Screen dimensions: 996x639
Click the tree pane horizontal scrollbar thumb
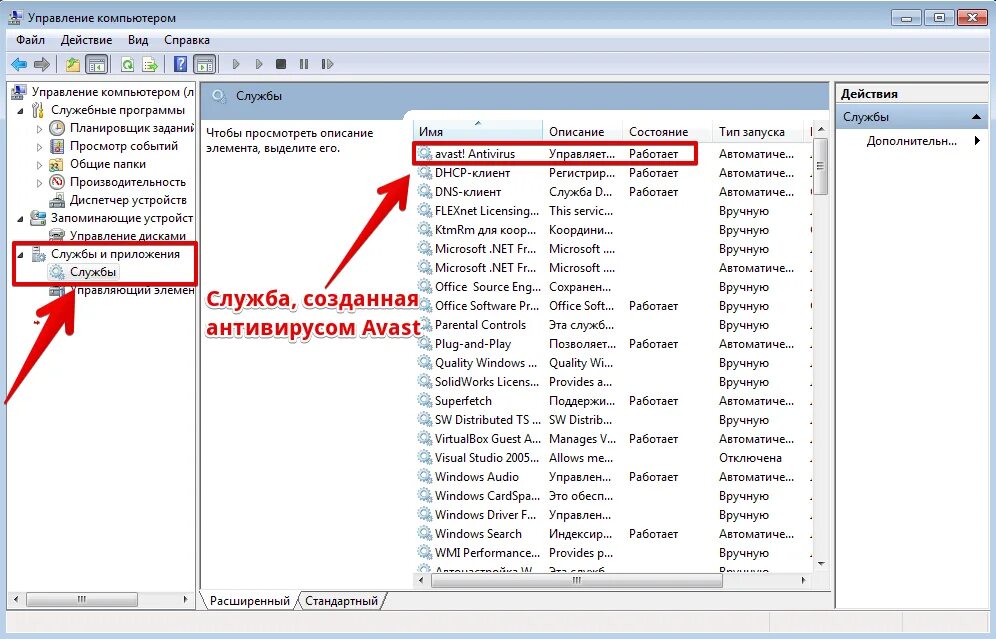click(x=82, y=600)
